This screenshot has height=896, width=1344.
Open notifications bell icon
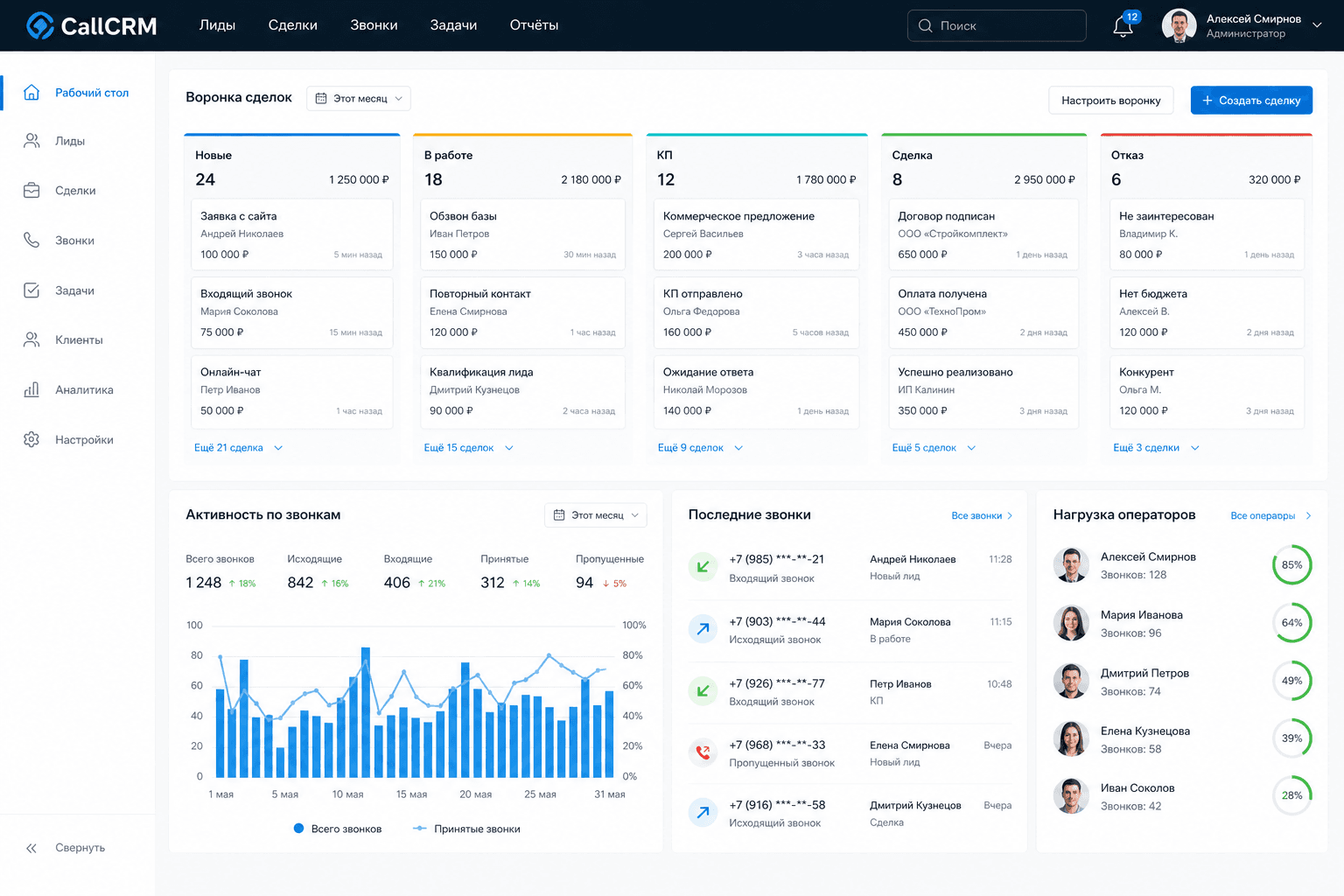click(1123, 26)
